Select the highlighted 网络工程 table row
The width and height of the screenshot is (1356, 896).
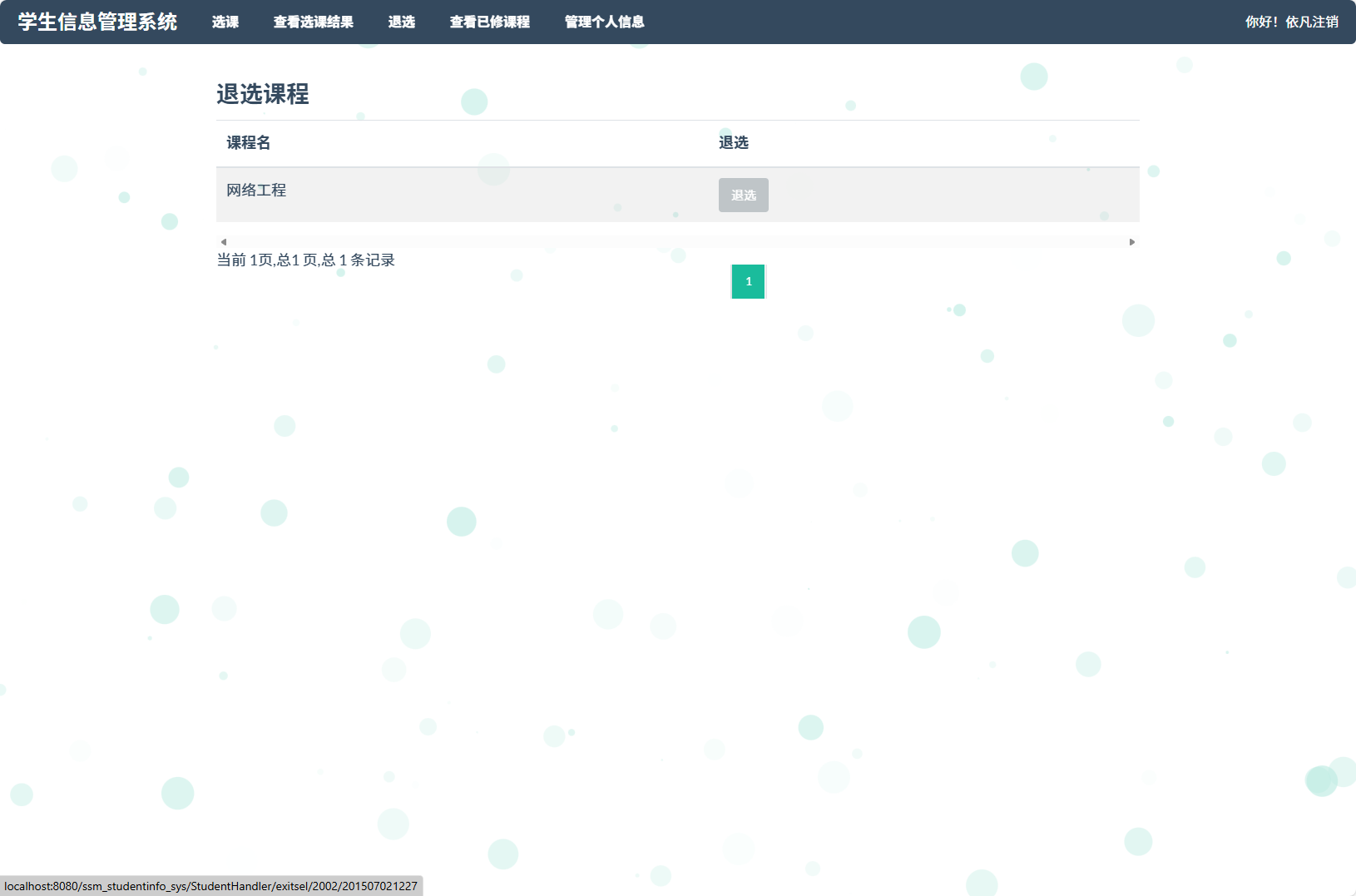499,195
